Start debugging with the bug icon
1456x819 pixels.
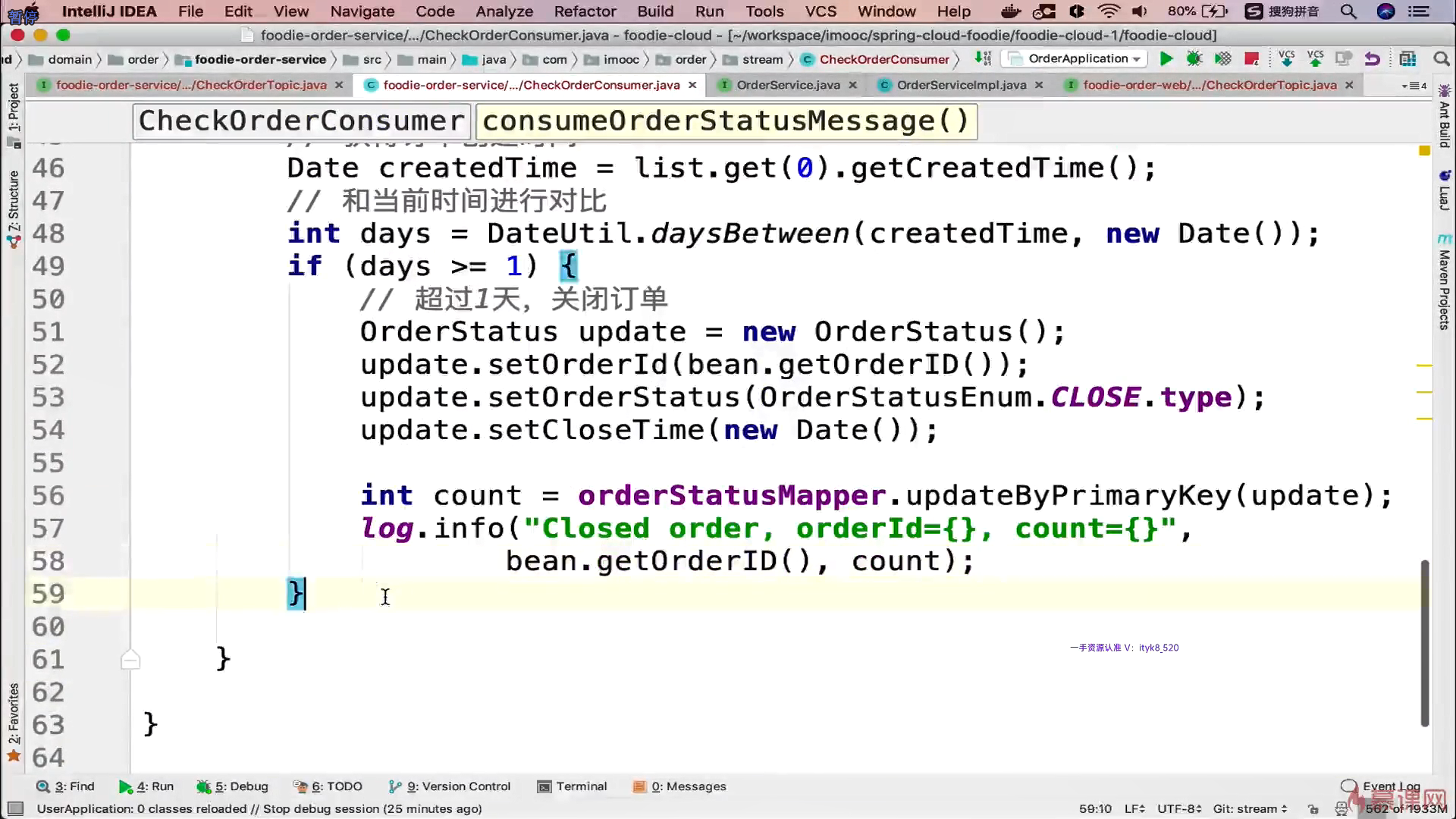coord(1194,59)
